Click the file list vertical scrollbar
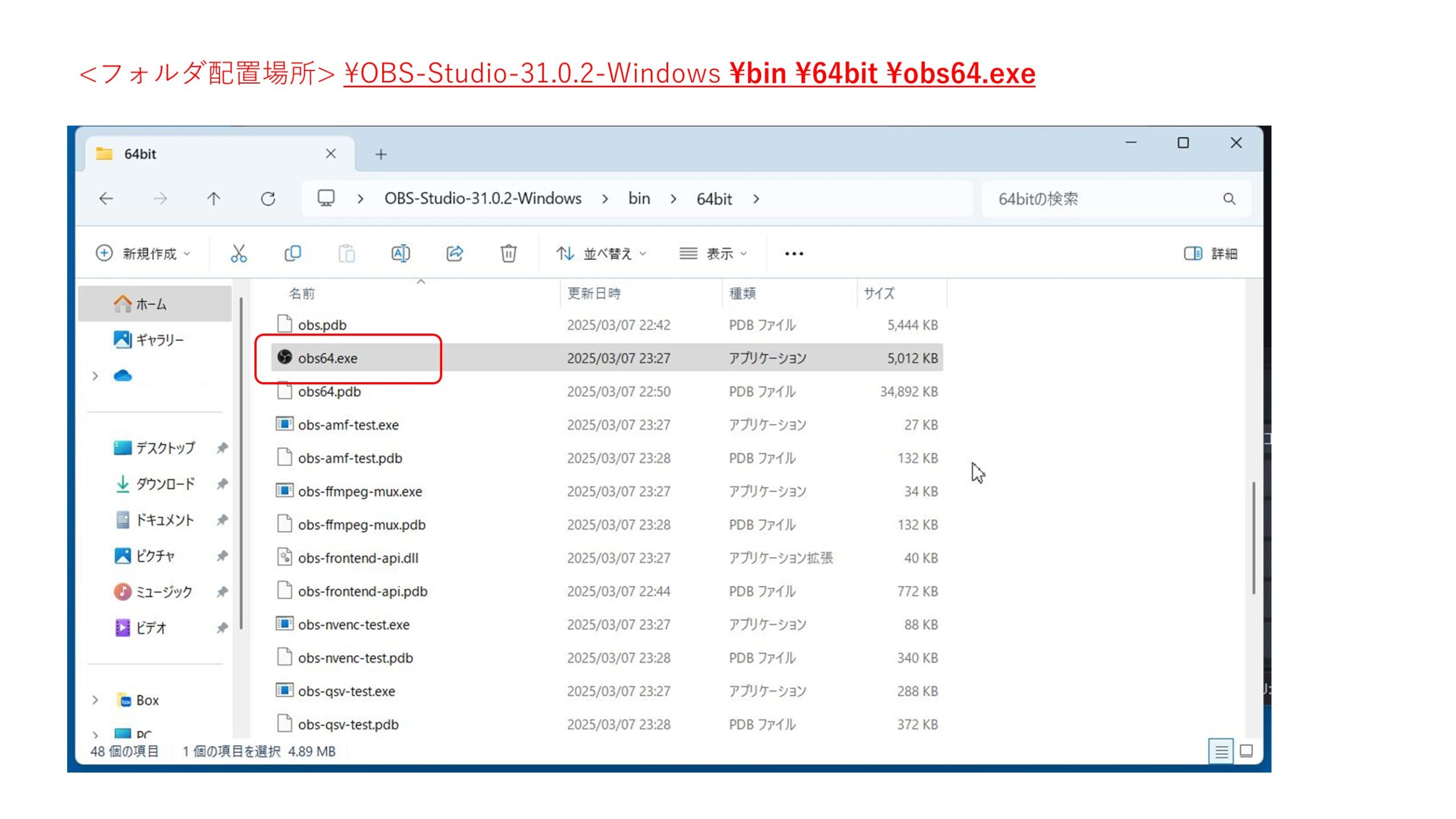 coord(1254,538)
